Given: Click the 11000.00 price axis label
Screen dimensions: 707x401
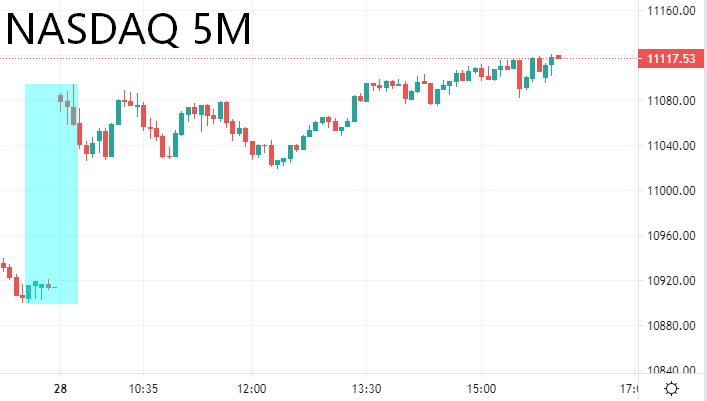Looking at the screenshot, I should tap(671, 191).
